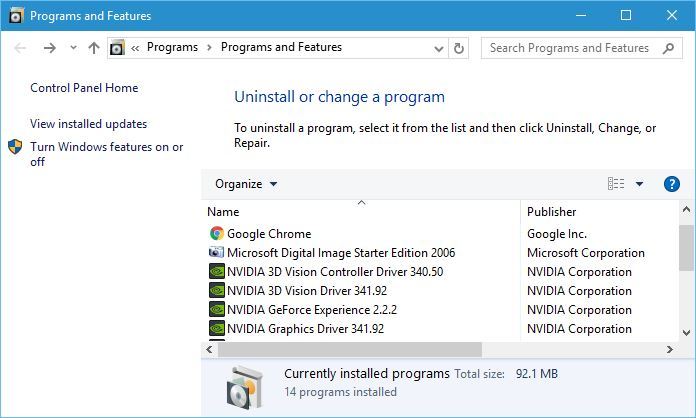Image resolution: width=696 pixels, height=418 pixels.
Task: Expand the view options dropdown arrow
Action: 639,184
